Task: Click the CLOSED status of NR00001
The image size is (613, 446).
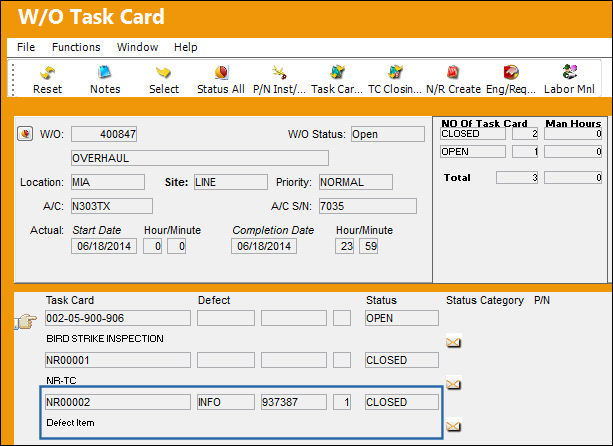Action: pyautogui.click(x=402, y=360)
